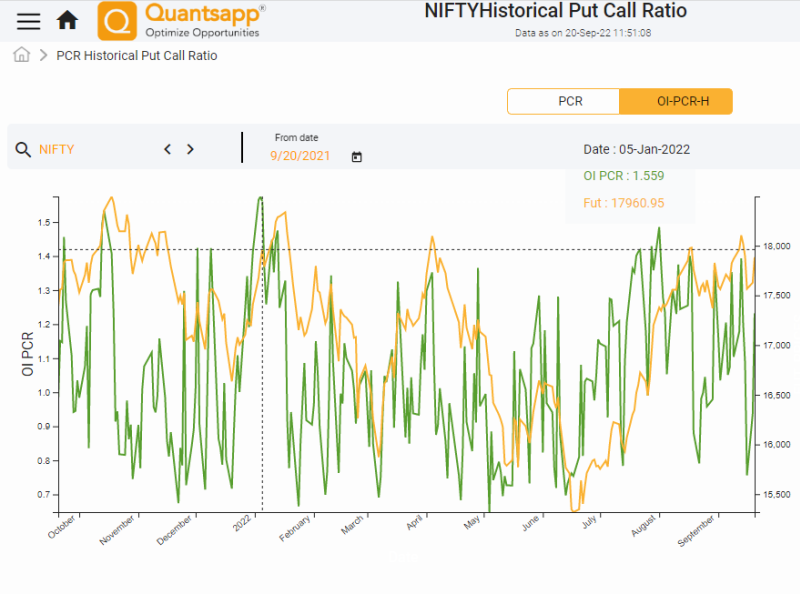Viewport: 800px width, 594px height.
Task: Toggle between PCR and OI-PCR-H modes
Action: pyautogui.click(x=620, y=101)
